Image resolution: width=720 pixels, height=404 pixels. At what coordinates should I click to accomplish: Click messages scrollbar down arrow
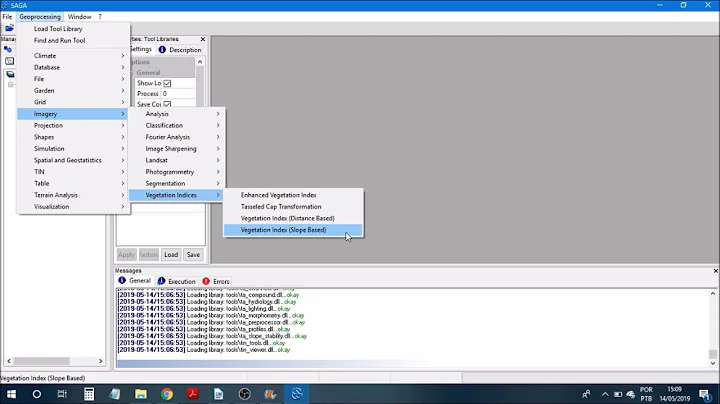tap(713, 363)
